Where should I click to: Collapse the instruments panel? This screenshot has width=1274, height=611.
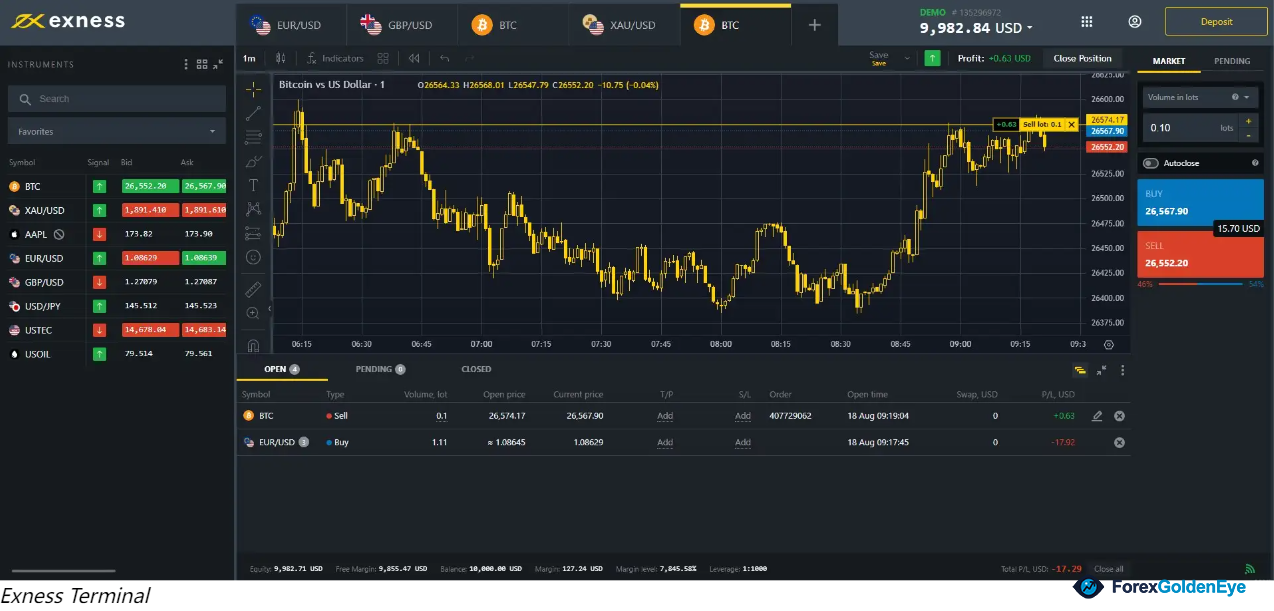tap(218, 65)
